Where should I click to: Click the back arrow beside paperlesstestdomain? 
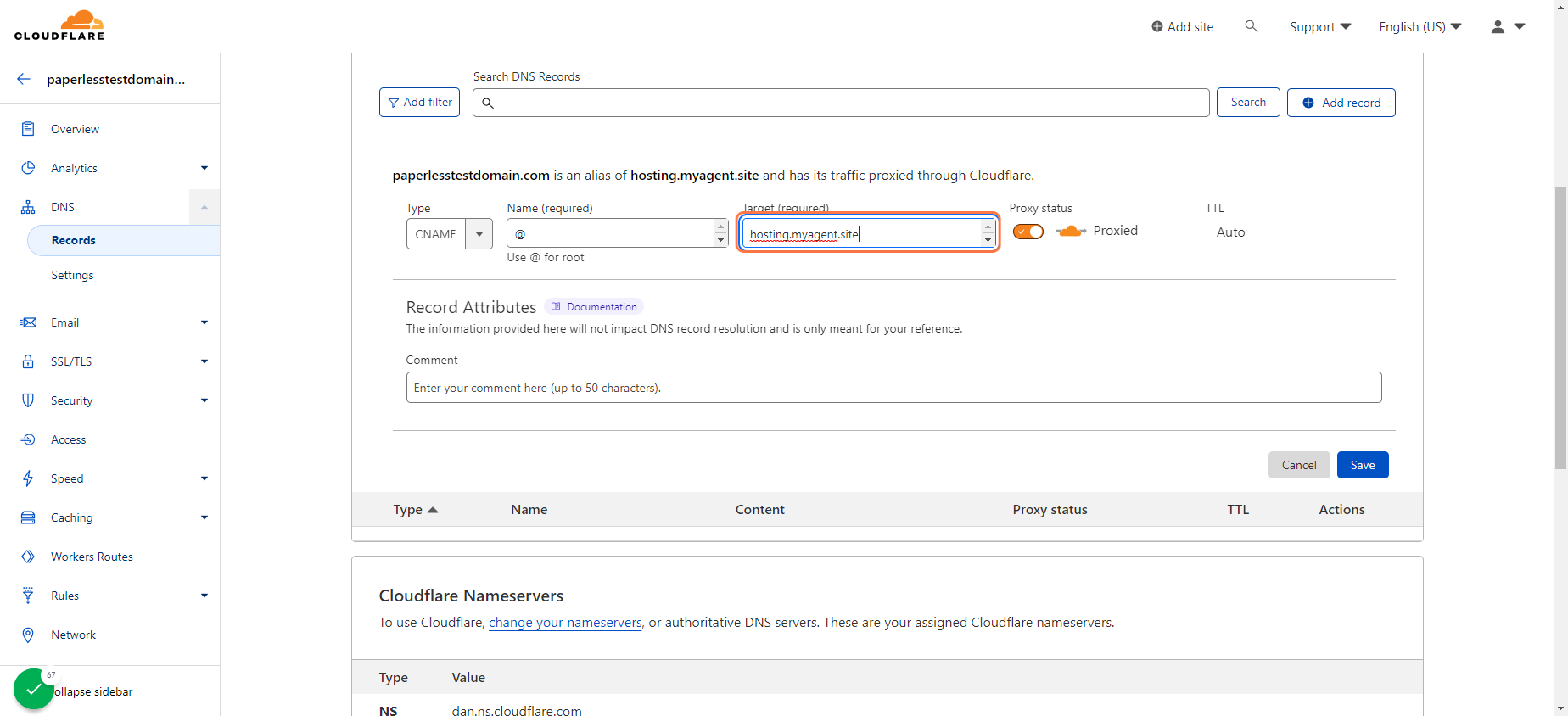24,79
